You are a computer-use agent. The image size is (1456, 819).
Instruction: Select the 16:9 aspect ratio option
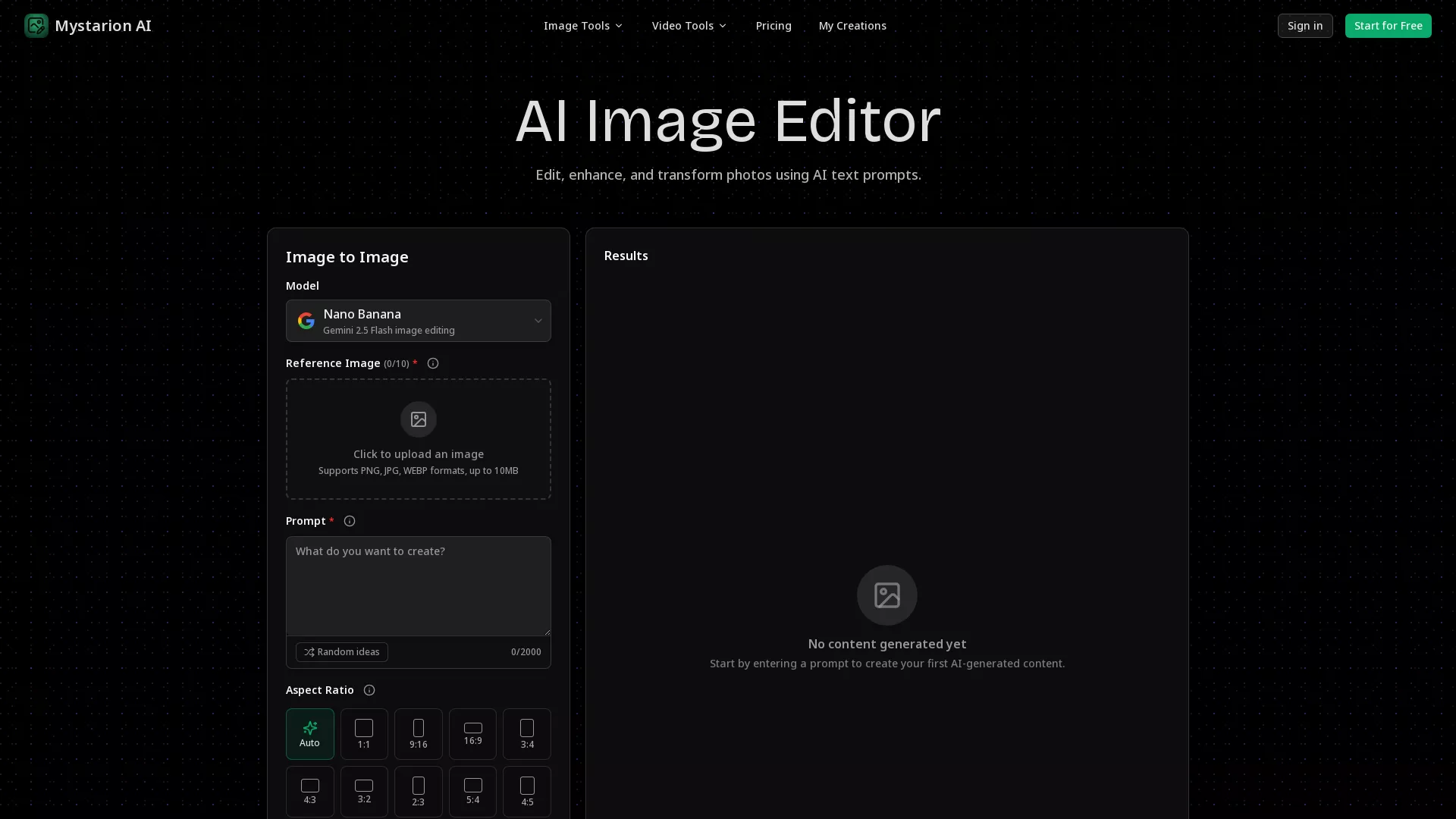[472, 733]
